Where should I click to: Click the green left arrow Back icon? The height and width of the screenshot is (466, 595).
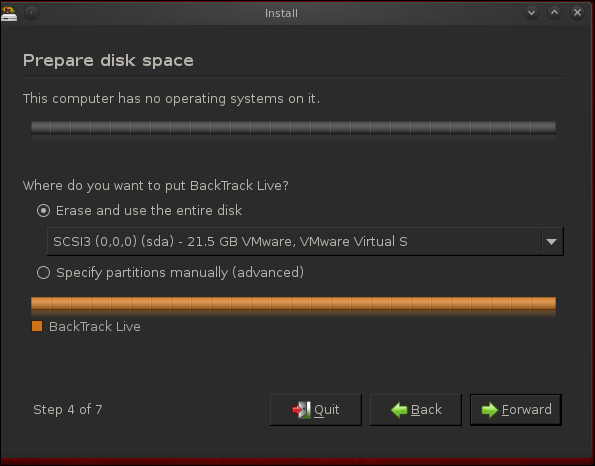point(399,410)
